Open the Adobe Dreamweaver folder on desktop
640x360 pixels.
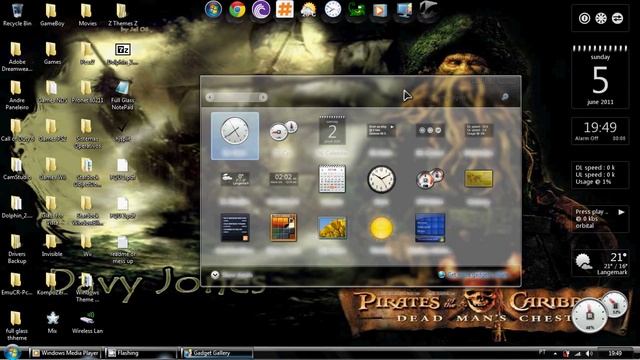click(17, 56)
